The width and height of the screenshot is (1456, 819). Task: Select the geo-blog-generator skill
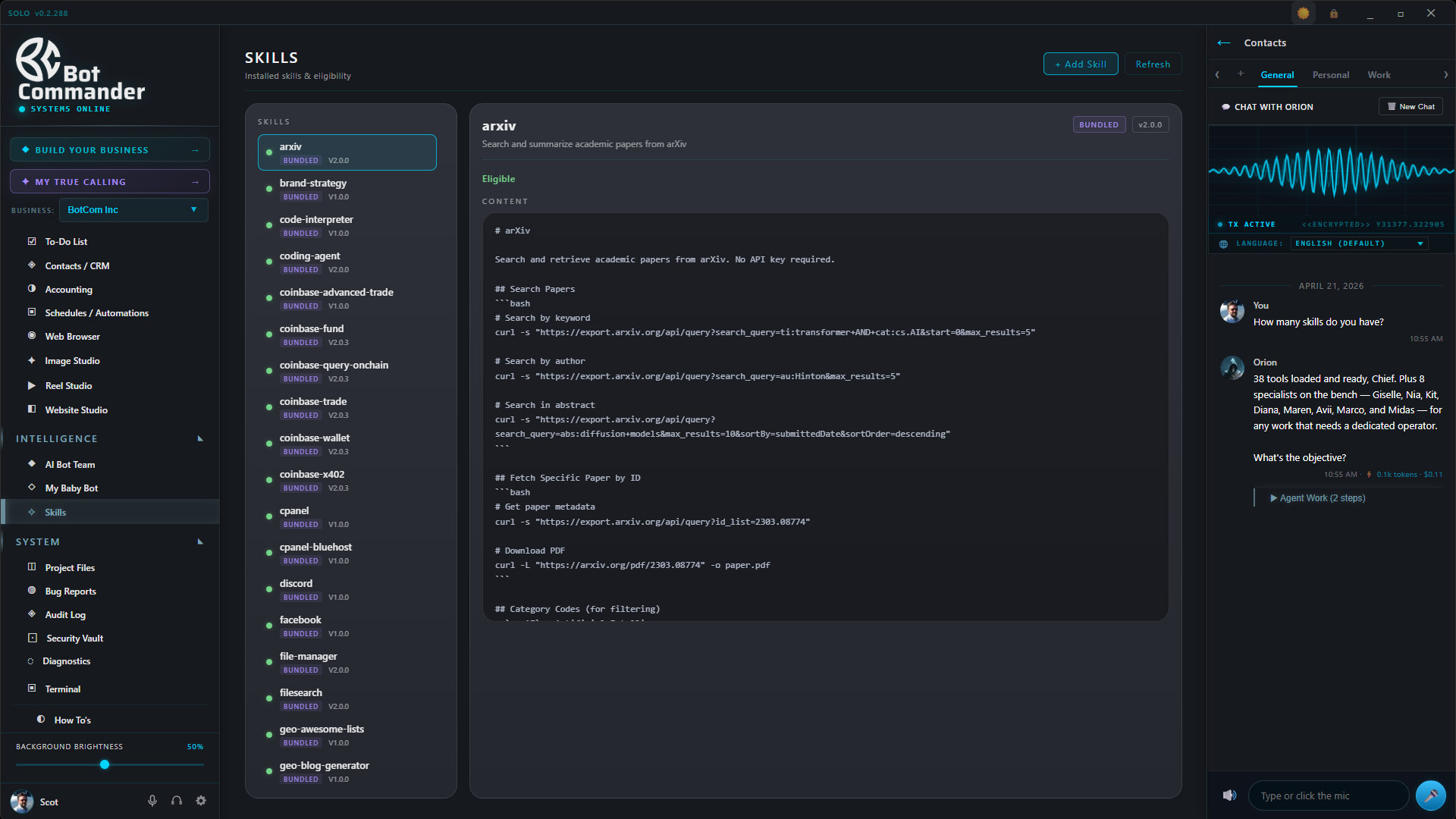[x=347, y=772]
